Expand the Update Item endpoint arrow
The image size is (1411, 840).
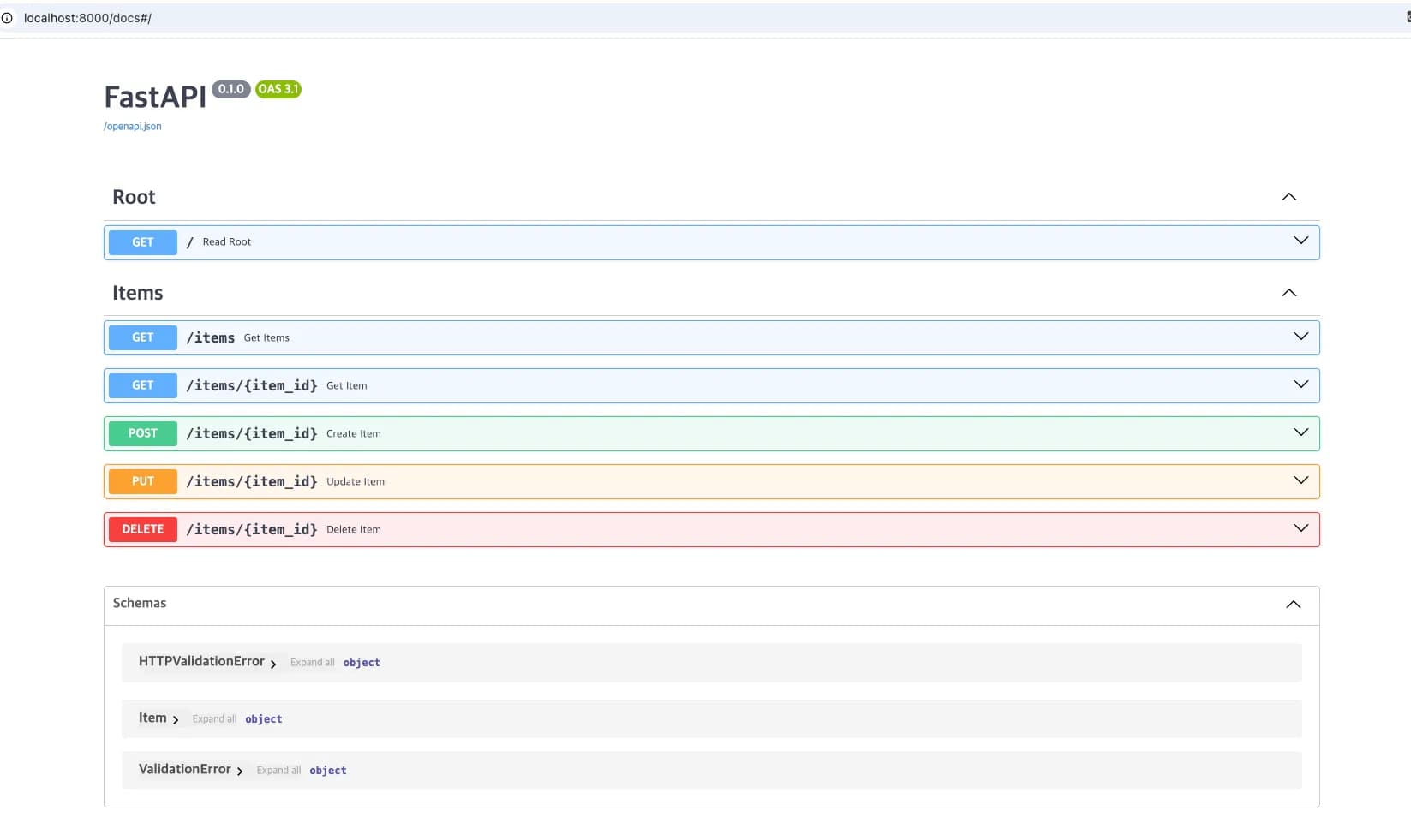tap(1300, 480)
